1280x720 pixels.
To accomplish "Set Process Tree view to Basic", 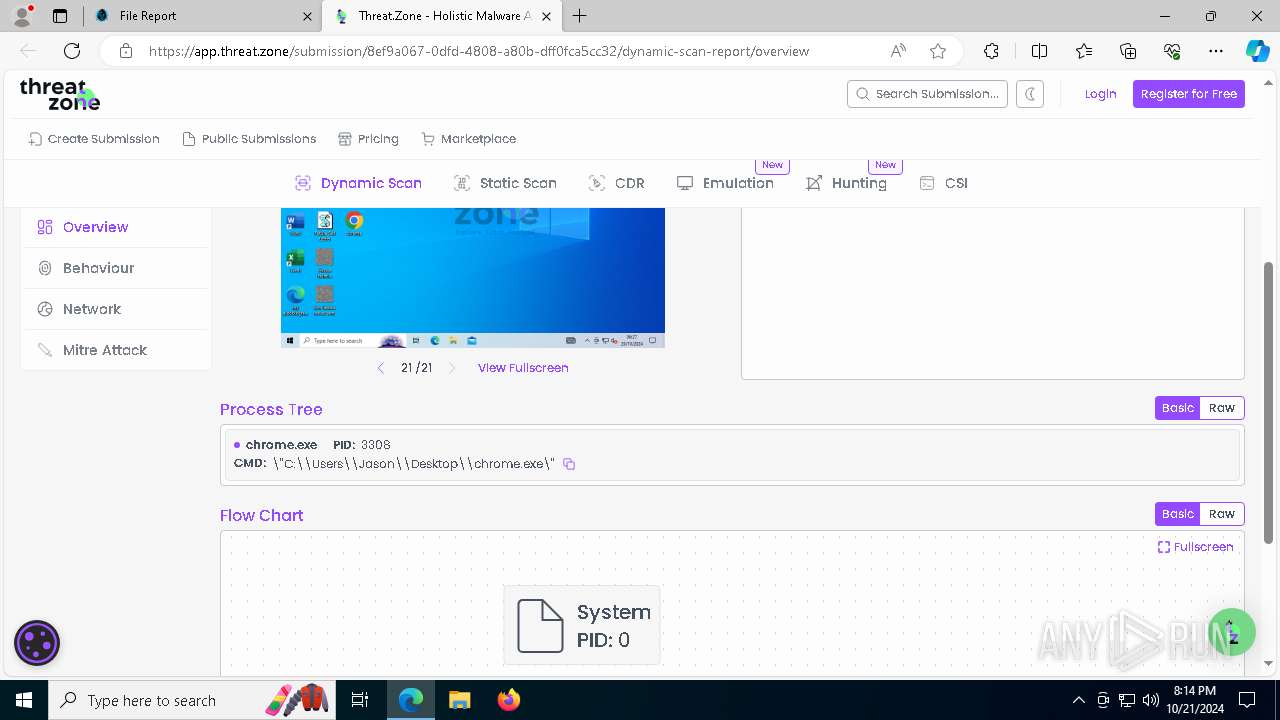I will point(1177,408).
